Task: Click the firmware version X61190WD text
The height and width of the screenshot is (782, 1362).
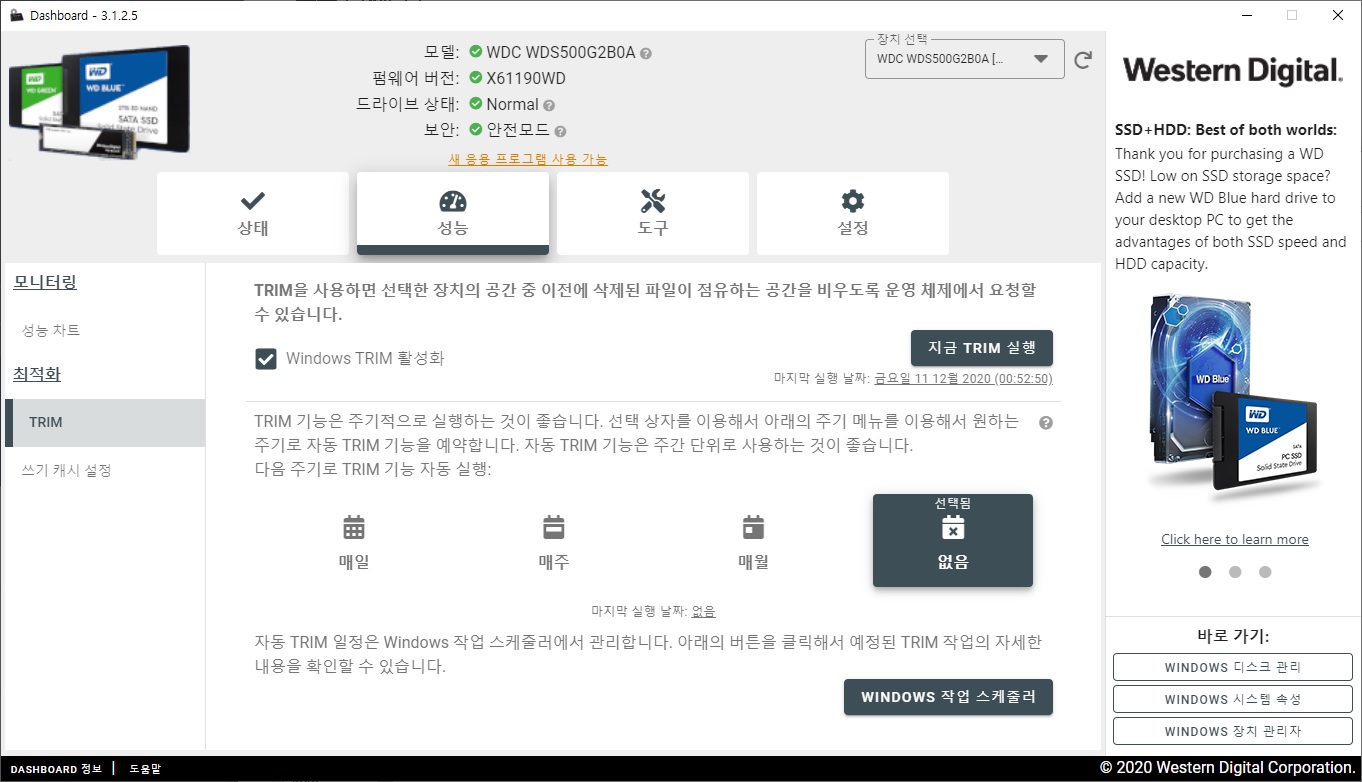Action: pos(527,78)
